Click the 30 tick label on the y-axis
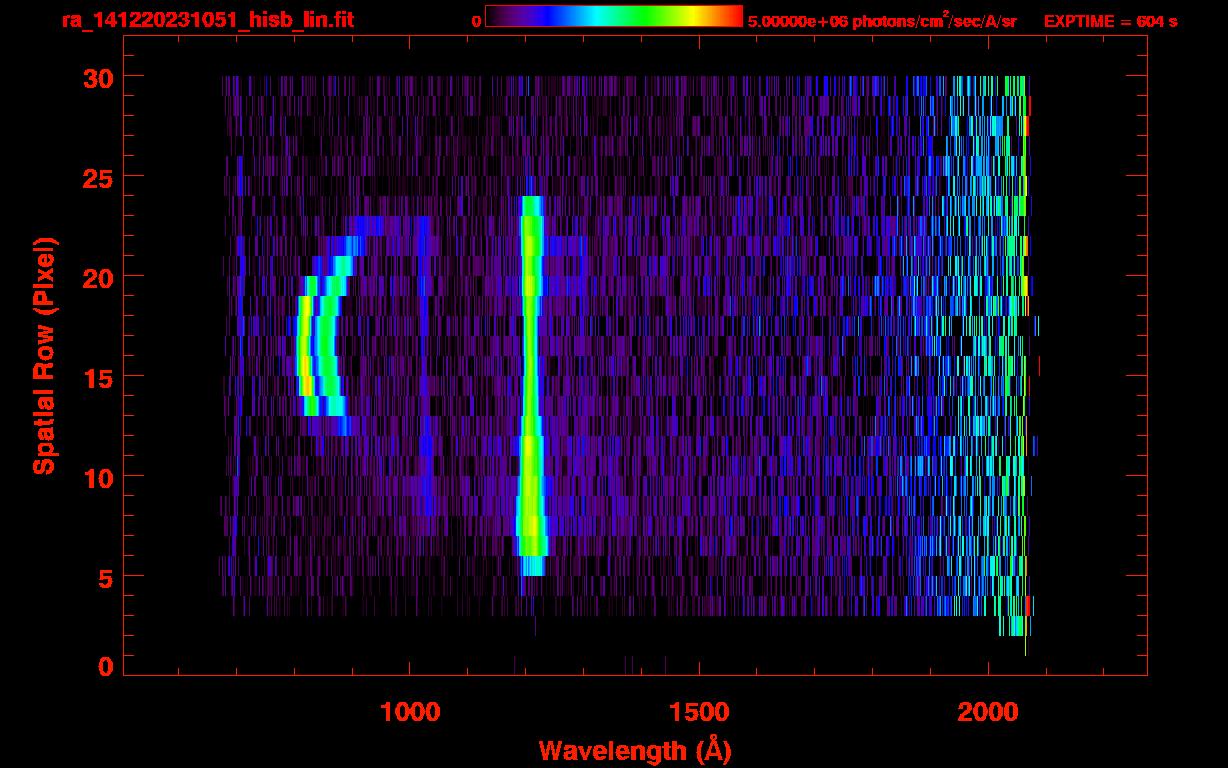 [x=97, y=77]
